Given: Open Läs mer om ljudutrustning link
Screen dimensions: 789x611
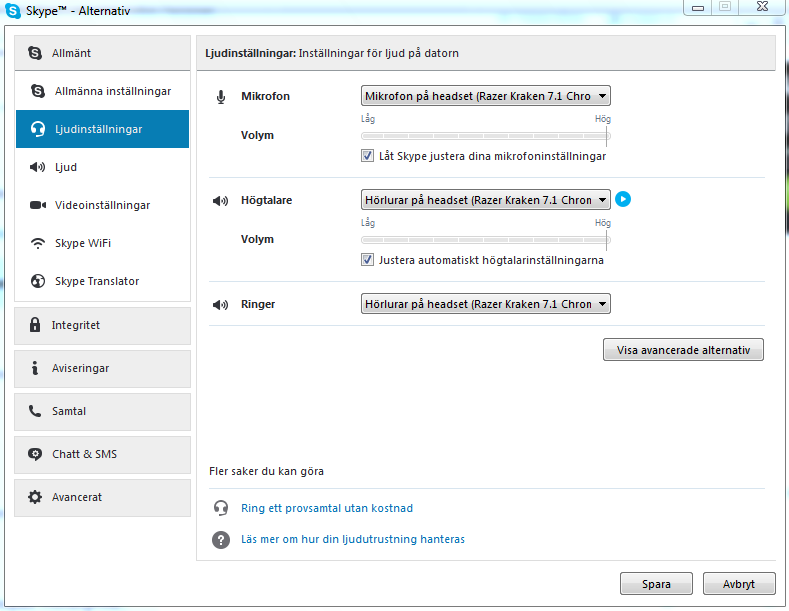Looking at the screenshot, I should click(353, 540).
